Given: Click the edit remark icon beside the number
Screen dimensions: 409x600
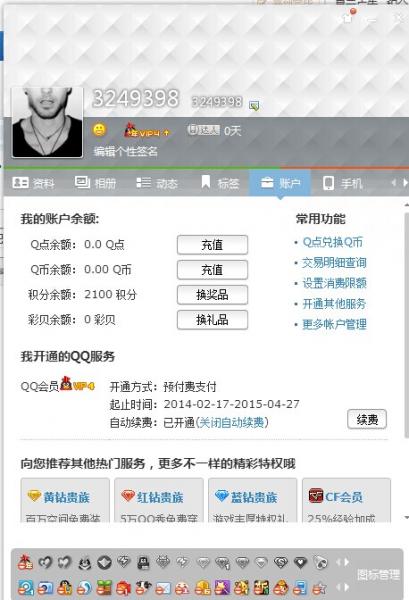Looking at the screenshot, I should (x=254, y=105).
